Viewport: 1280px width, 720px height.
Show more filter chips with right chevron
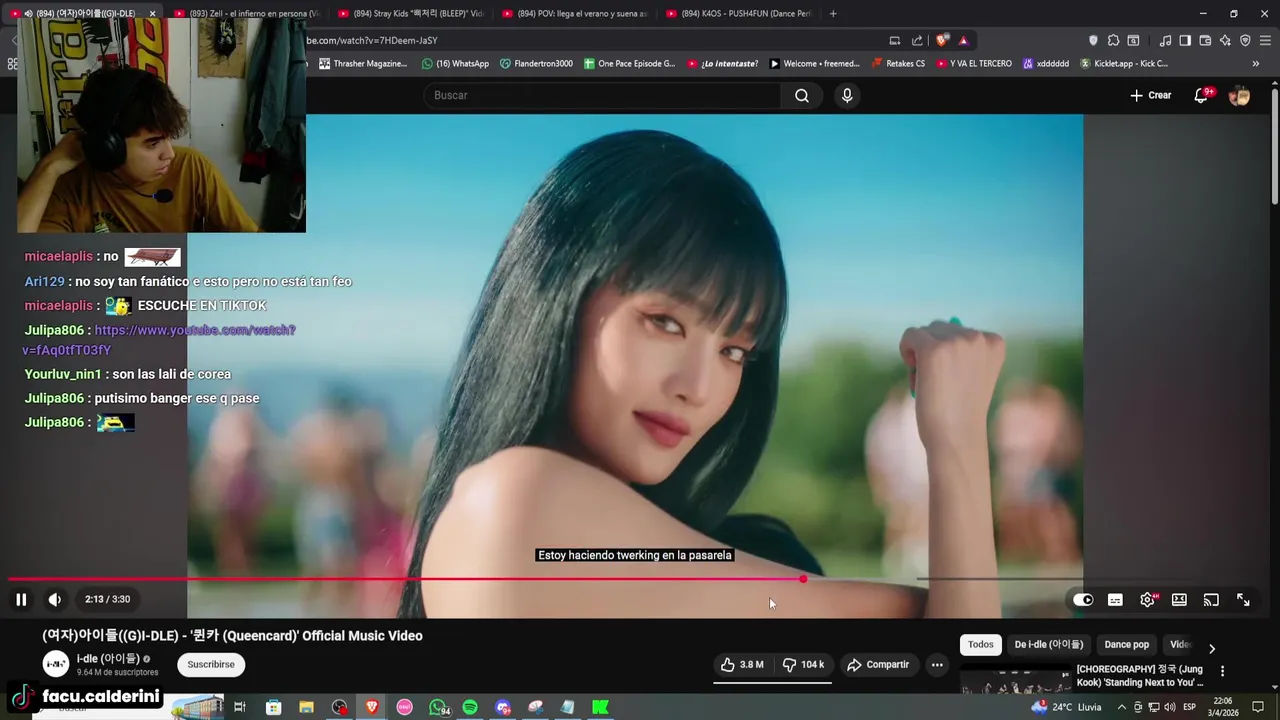pos(1212,648)
